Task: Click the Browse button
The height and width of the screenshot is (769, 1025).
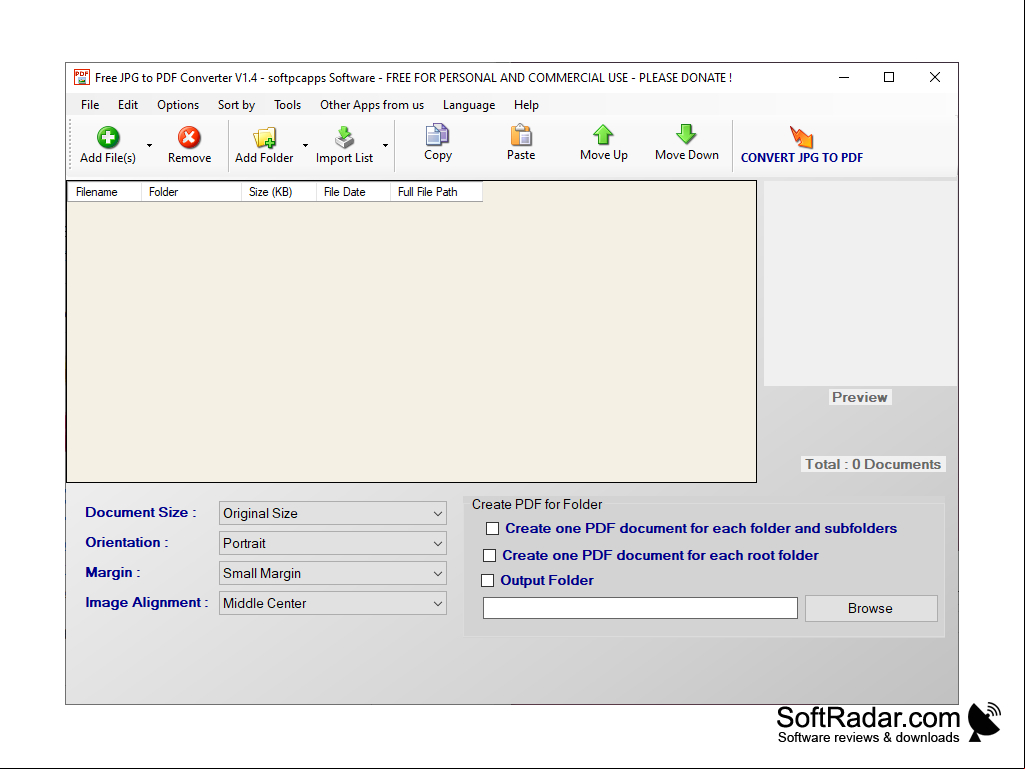Action: click(x=871, y=609)
